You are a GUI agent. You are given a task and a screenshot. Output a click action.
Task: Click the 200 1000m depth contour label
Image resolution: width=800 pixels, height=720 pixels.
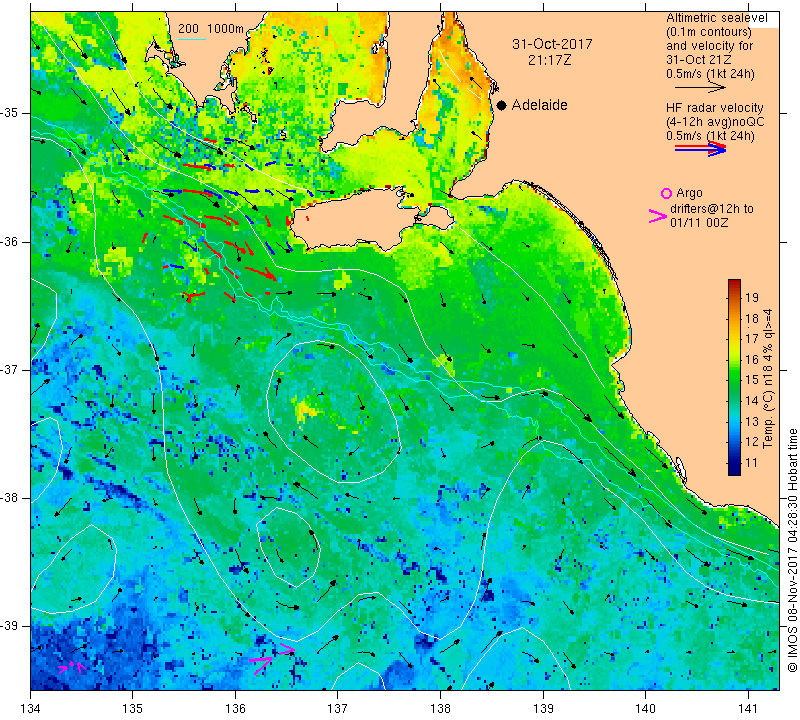[211, 29]
